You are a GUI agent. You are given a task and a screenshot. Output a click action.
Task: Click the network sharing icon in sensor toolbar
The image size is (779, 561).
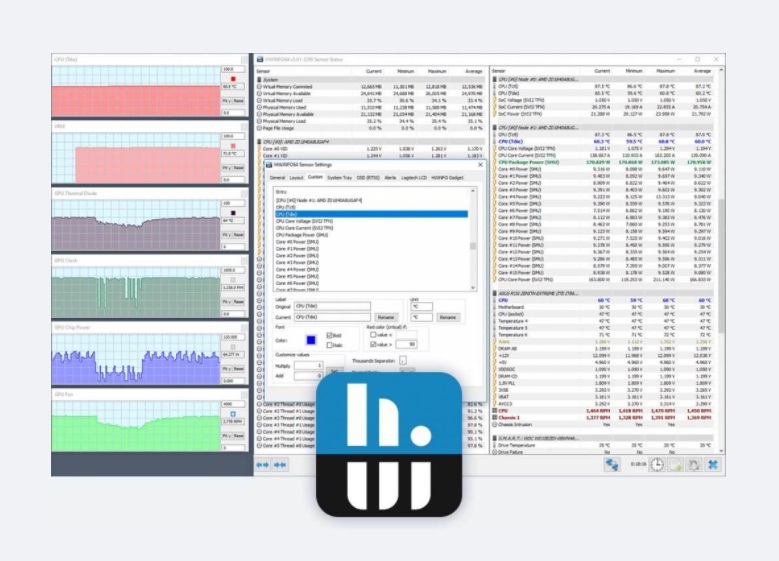coord(612,465)
